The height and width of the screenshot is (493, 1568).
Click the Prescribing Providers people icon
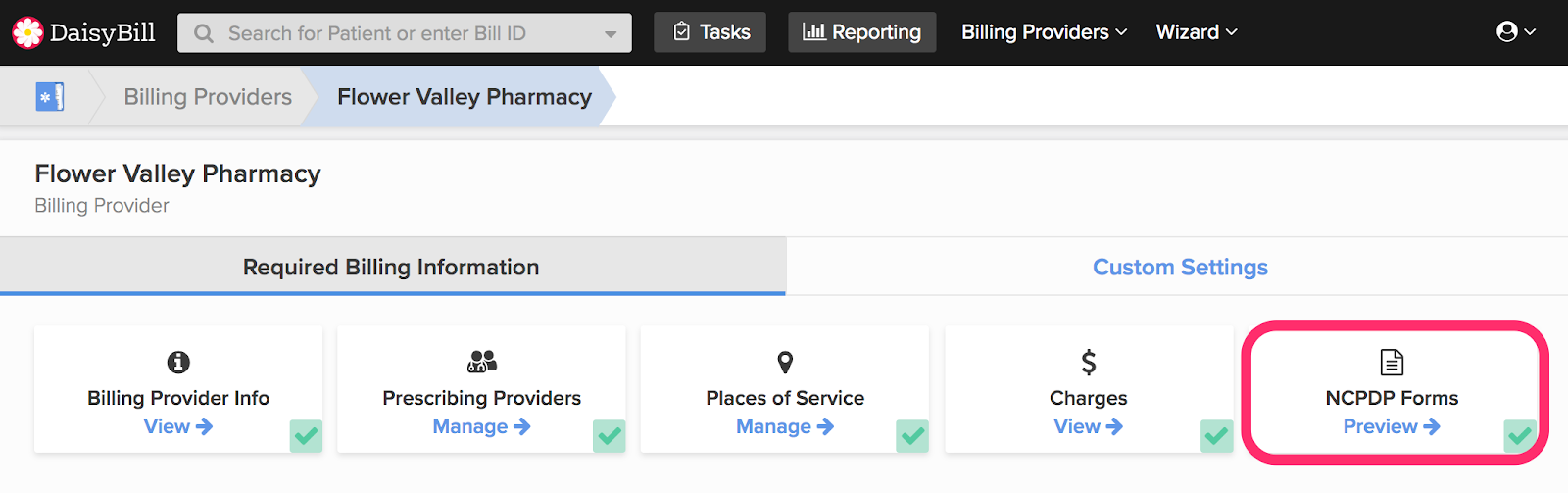[482, 362]
